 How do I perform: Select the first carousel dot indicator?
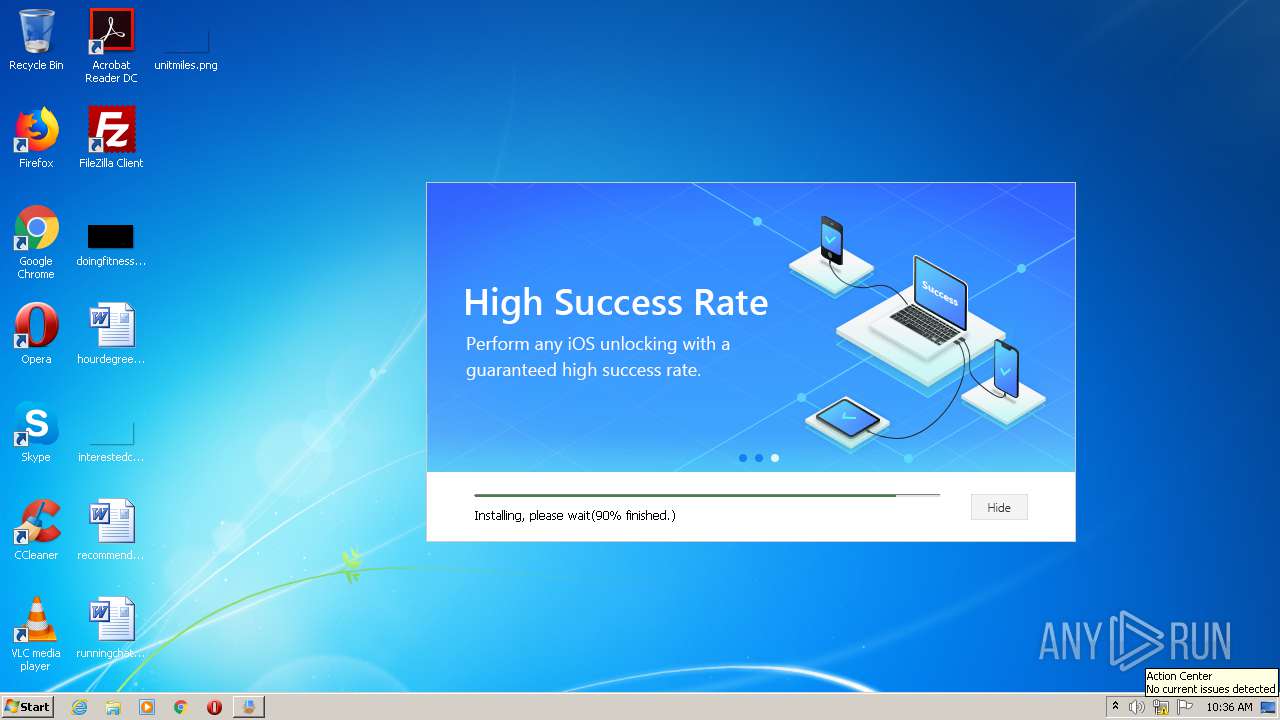tap(742, 458)
